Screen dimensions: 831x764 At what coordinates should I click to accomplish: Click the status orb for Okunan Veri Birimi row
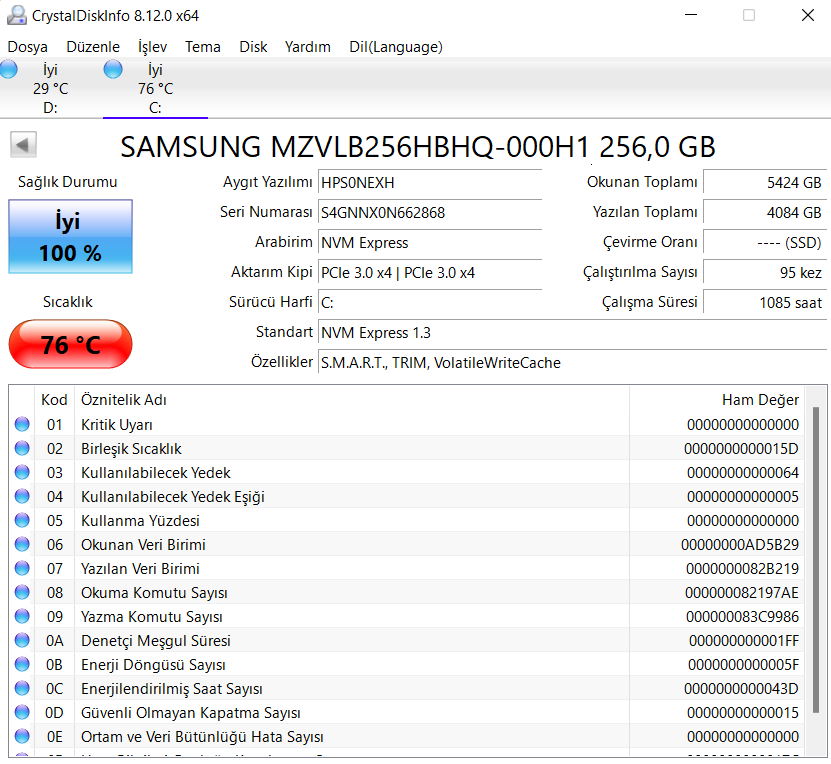pos(22,544)
